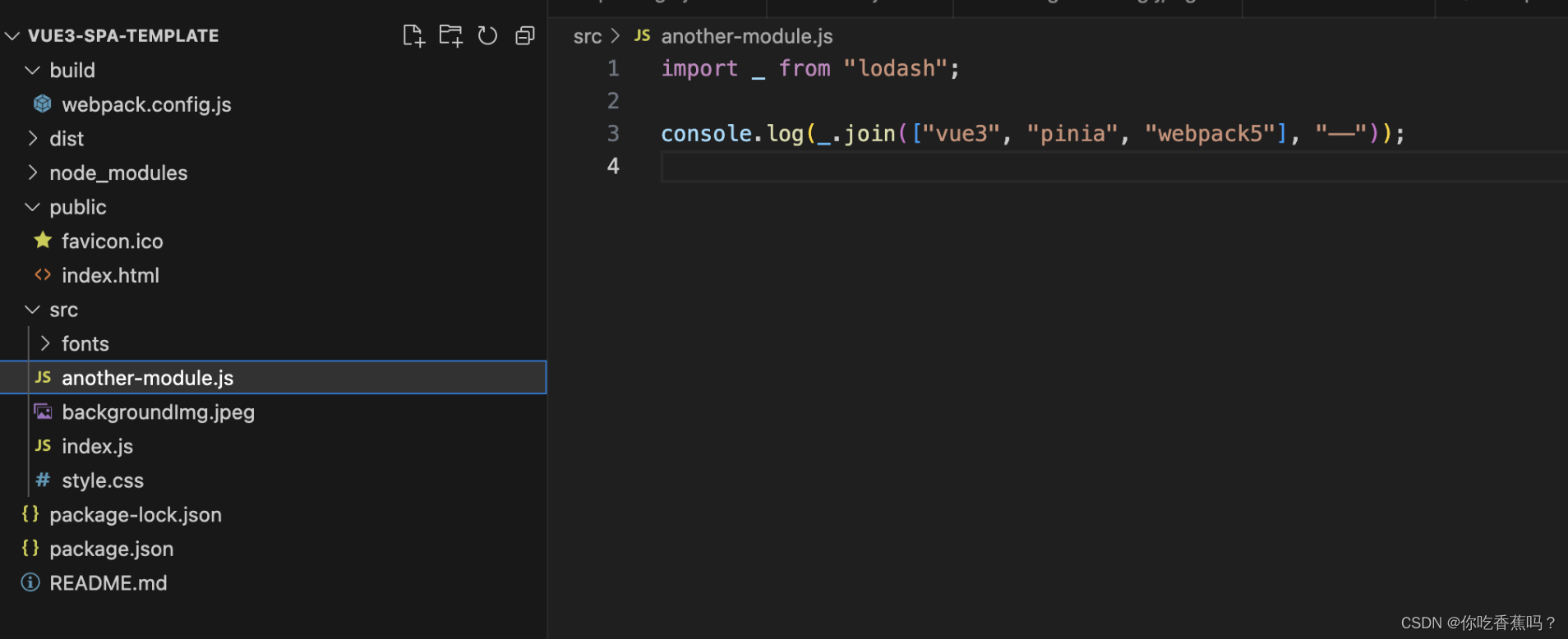Click the webpack icon beside webpack.config.js
This screenshot has height=639, width=1568.
tap(43, 103)
